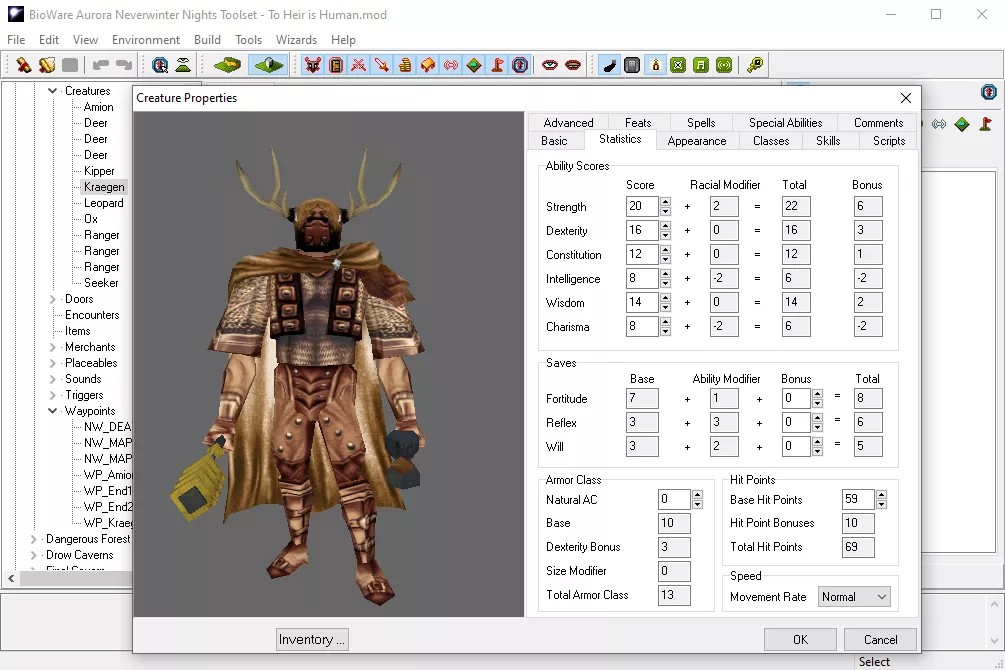The image size is (1005, 670).
Task: Expand the Drow Caverns area node
Action: click(33, 555)
